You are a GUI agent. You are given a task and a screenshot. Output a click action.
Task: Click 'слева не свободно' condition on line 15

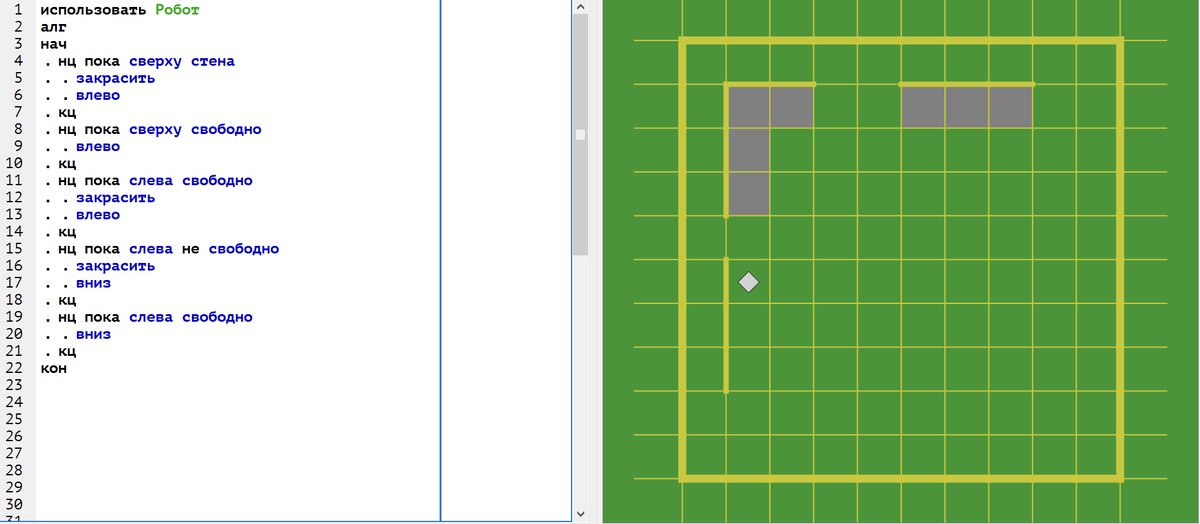coord(204,249)
